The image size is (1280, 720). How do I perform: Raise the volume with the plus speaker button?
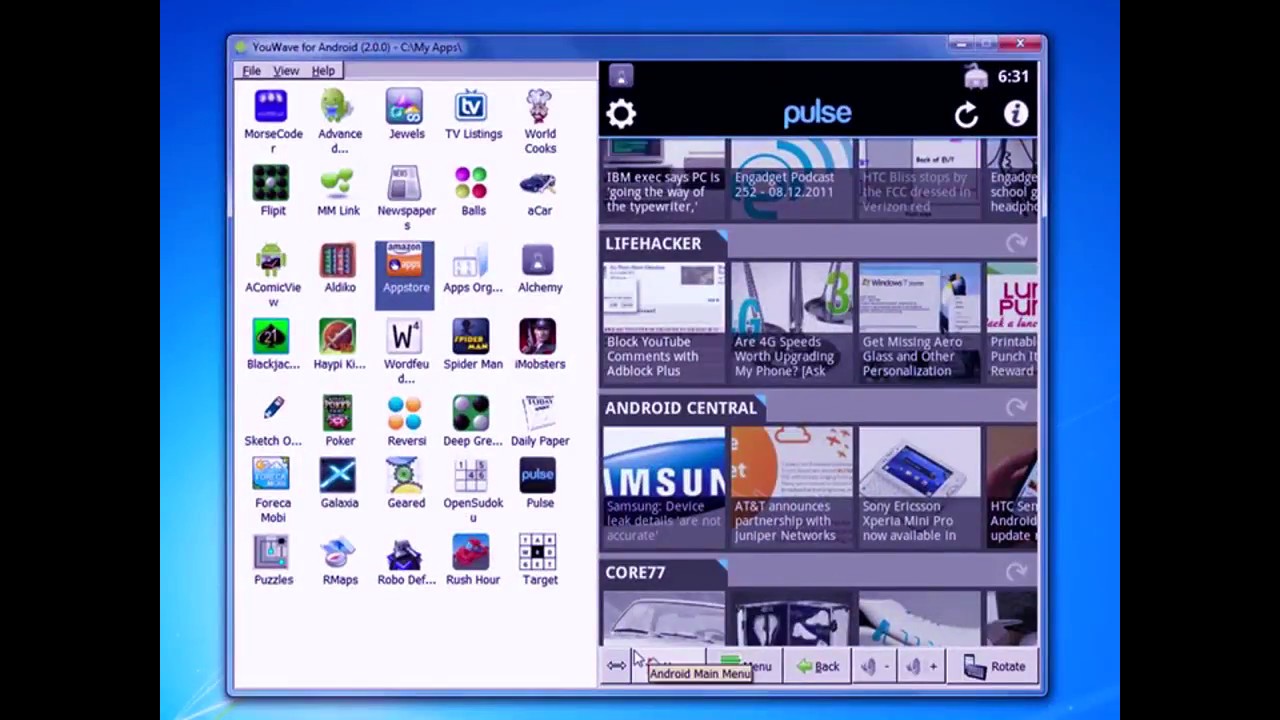pyautogui.click(x=921, y=666)
